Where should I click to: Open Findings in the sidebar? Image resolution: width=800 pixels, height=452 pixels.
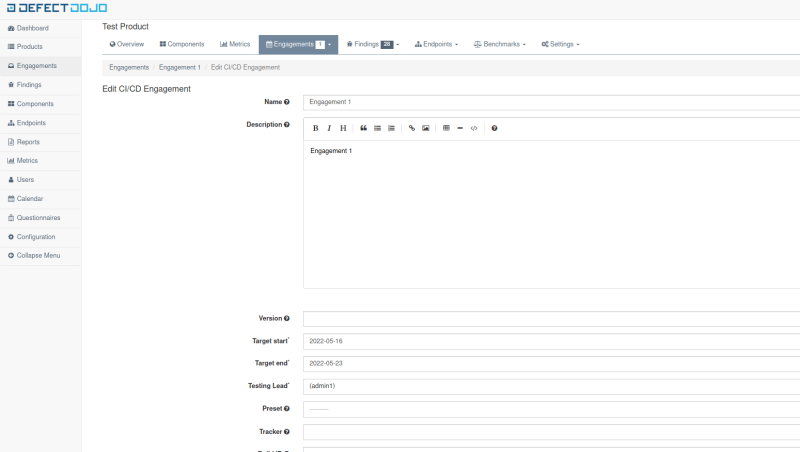[40, 85]
